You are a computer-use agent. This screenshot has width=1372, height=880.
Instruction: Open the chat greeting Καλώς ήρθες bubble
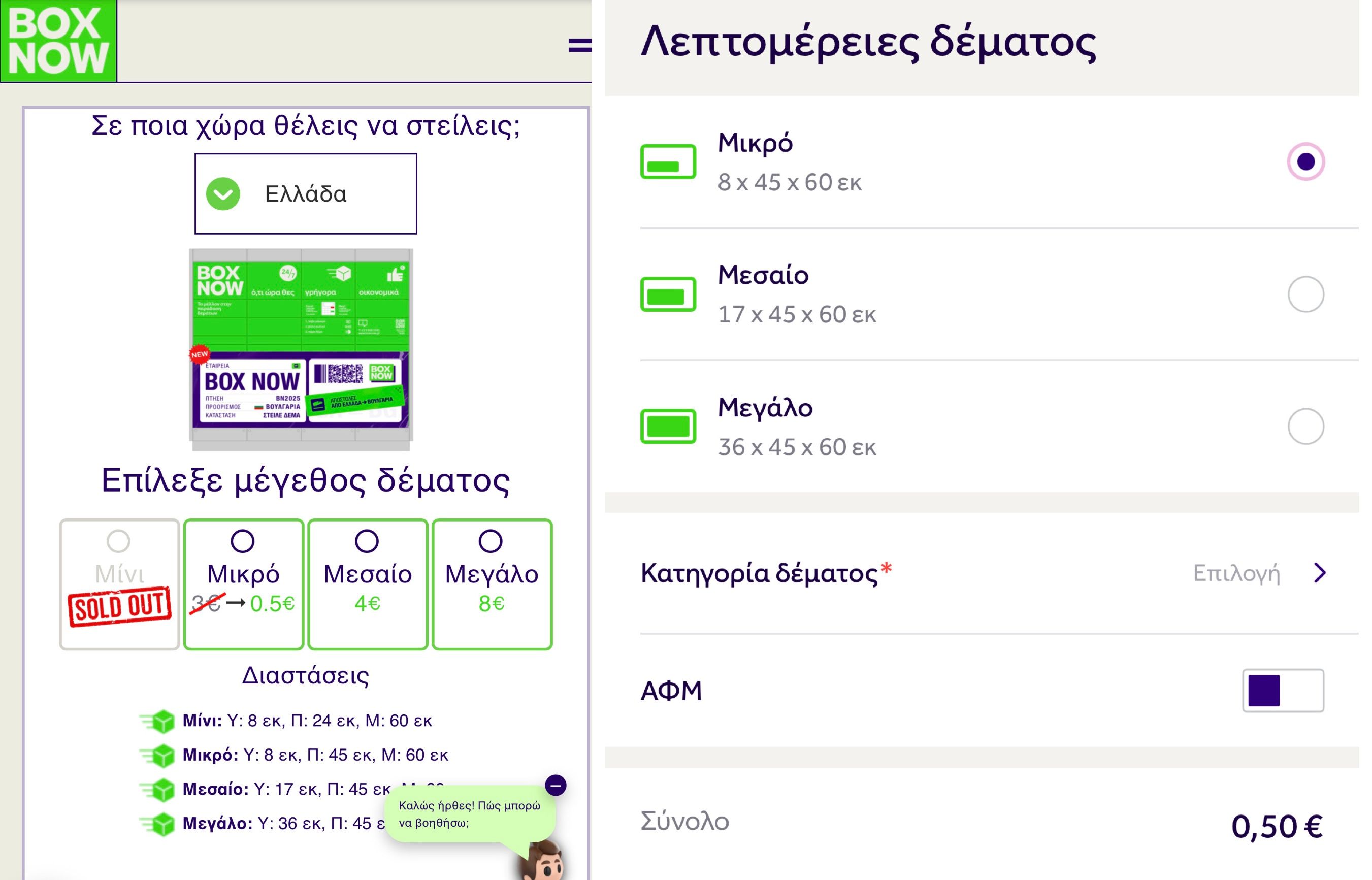[x=470, y=814]
